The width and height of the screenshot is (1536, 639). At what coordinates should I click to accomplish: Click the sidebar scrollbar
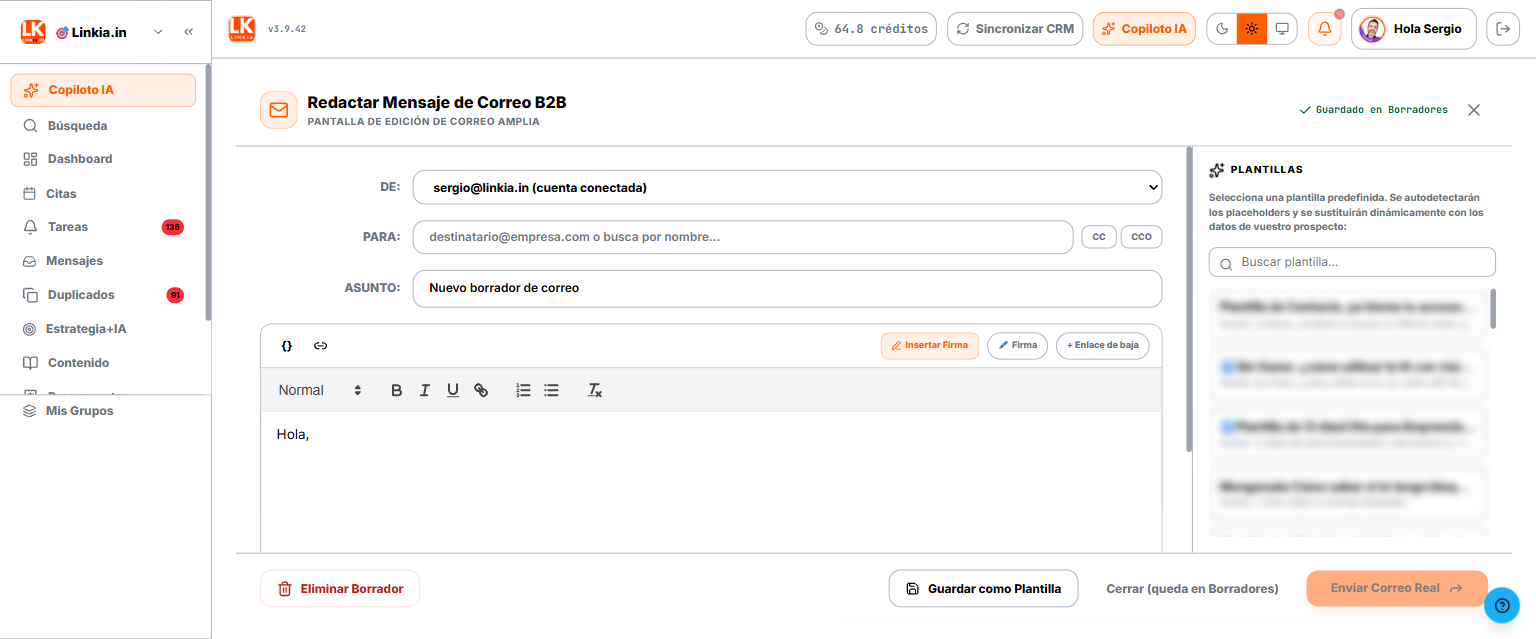tap(208, 192)
